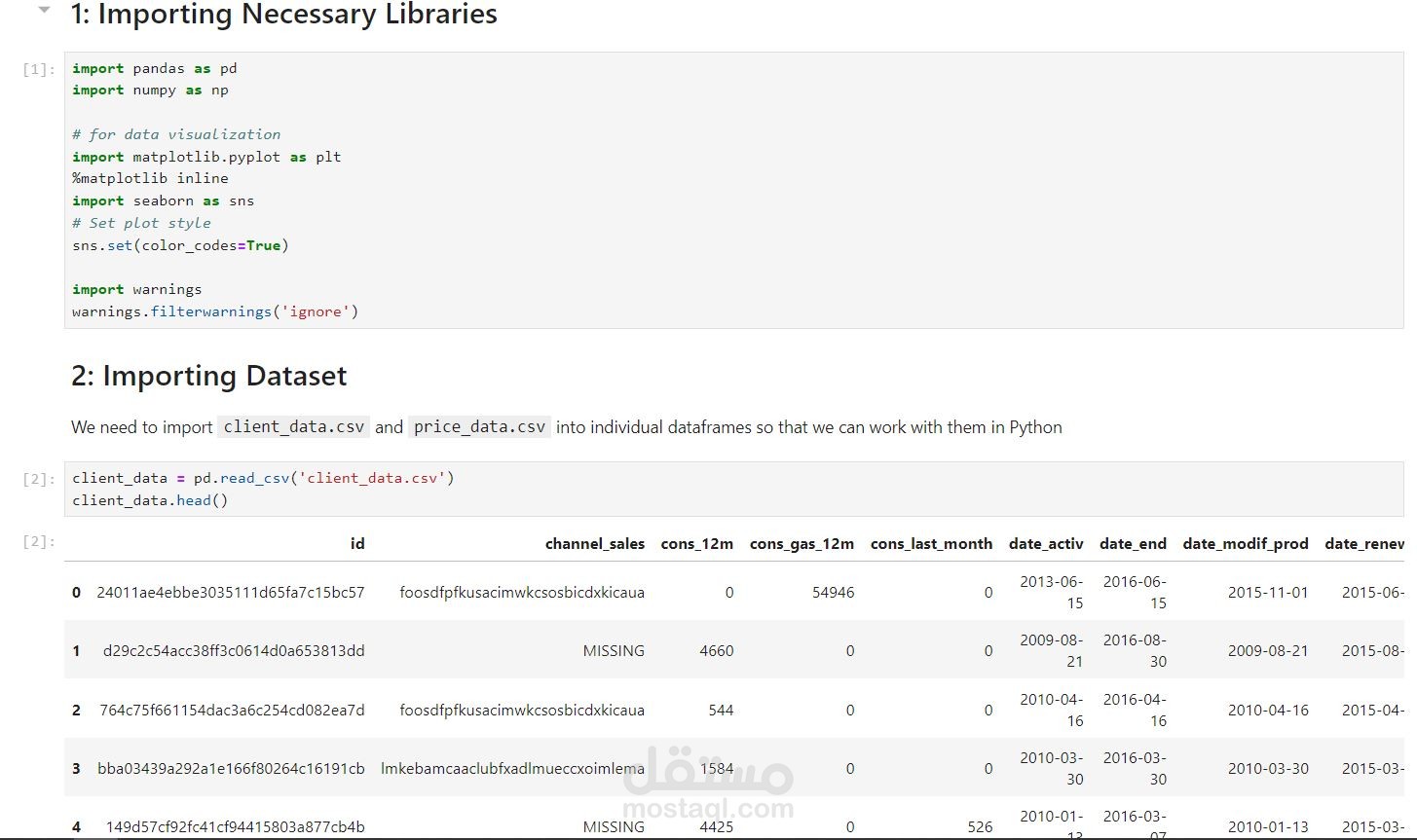Image resolution: width=1417 pixels, height=840 pixels.
Task: Click the client_data.head() line
Action: pyautogui.click(x=150, y=500)
